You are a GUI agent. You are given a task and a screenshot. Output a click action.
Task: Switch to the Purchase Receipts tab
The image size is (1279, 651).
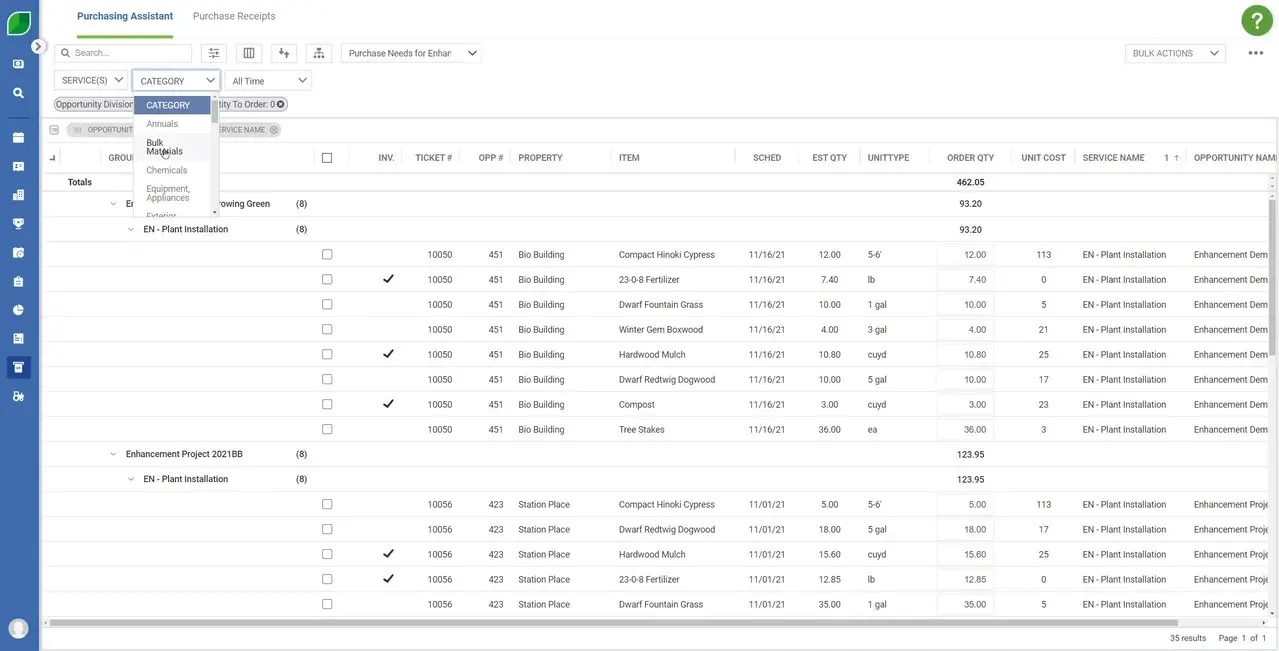coord(234,16)
